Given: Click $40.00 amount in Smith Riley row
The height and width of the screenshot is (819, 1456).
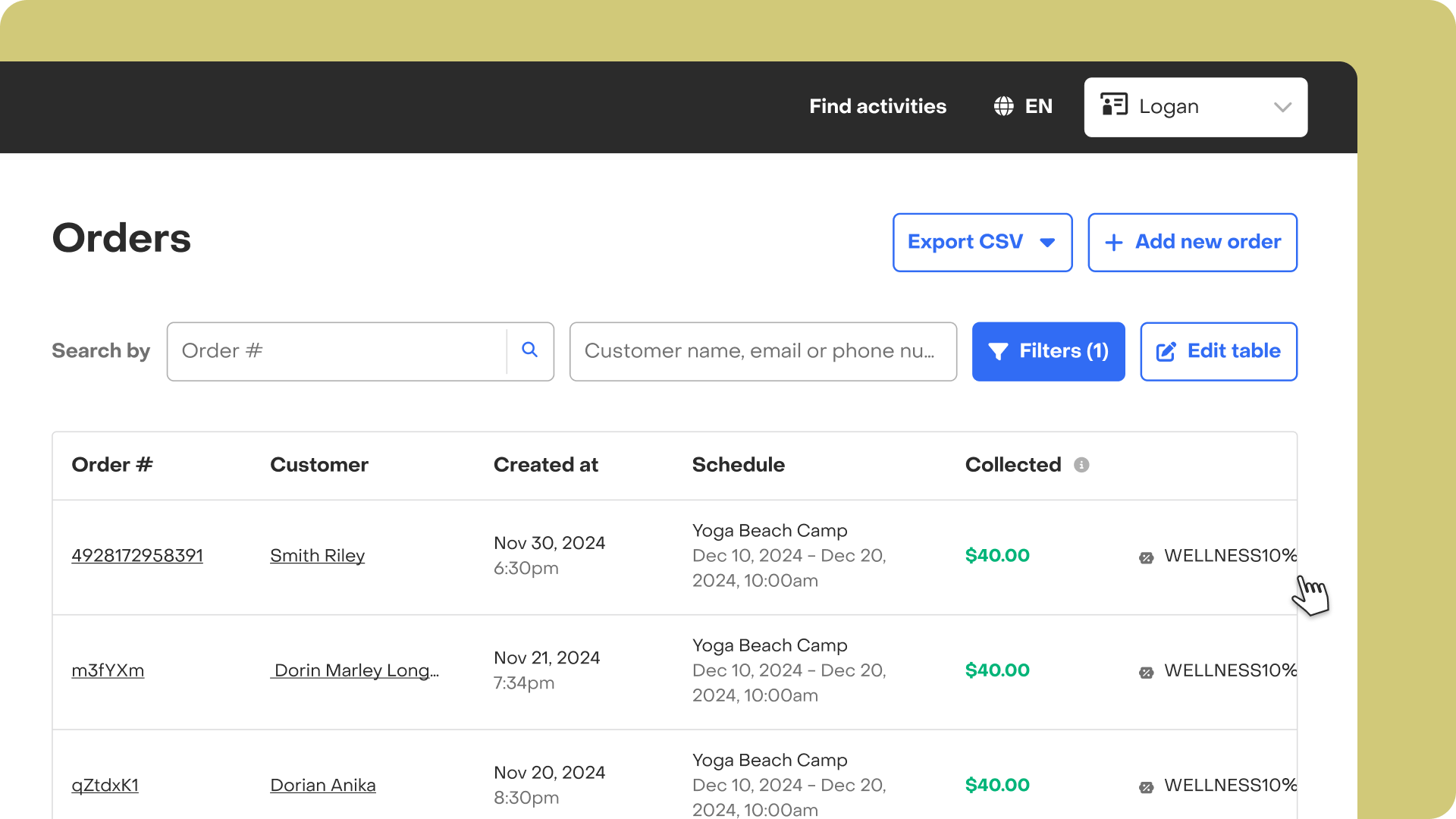Looking at the screenshot, I should pos(996,556).
